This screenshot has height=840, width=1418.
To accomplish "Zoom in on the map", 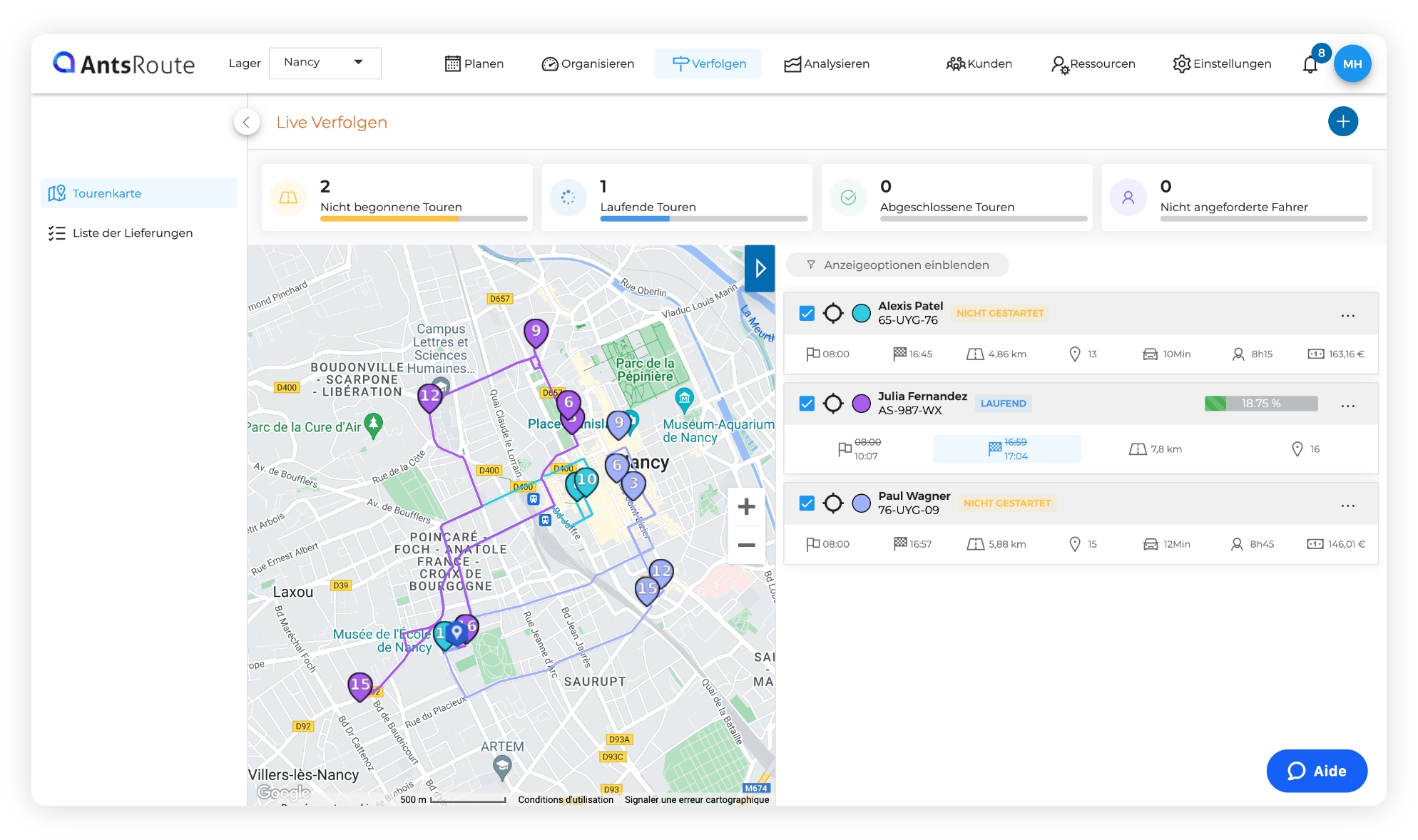I will tap(746, 506).
